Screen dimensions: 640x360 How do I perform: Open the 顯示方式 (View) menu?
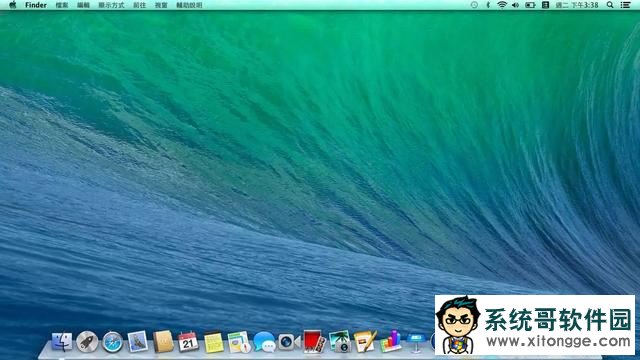click(x=111, y=5)
